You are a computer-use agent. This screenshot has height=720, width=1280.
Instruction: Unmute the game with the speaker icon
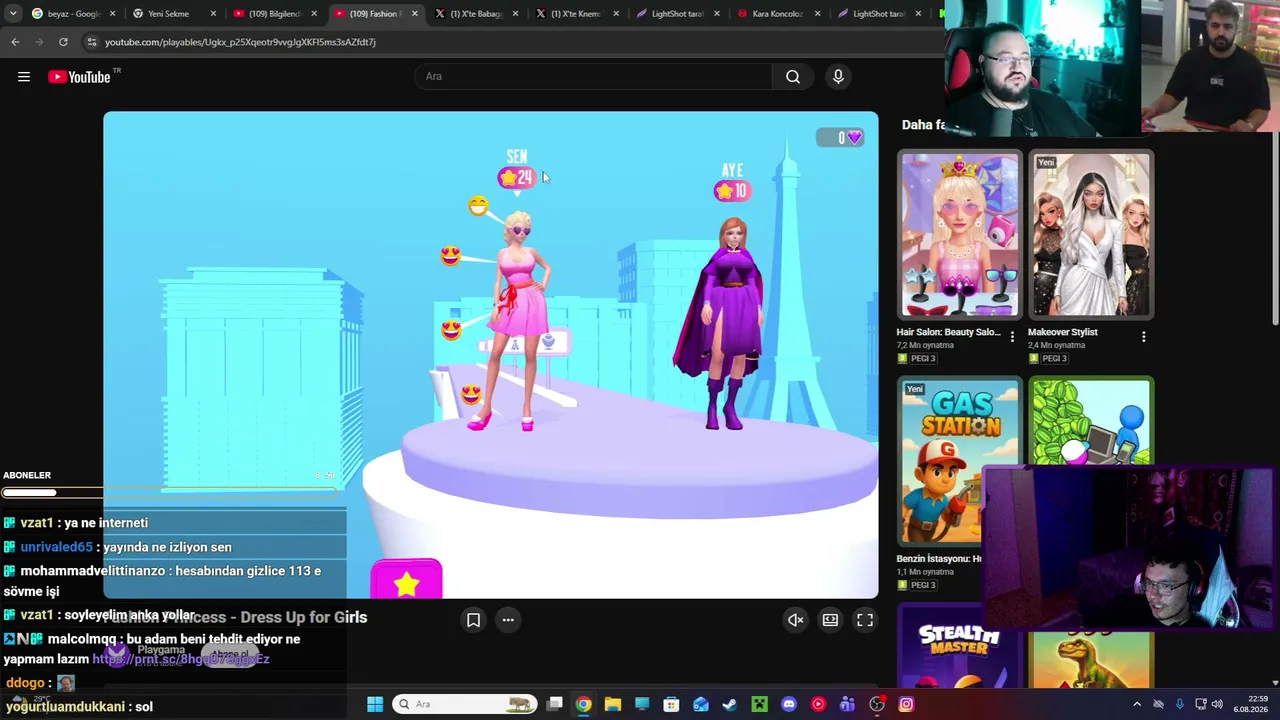[796, 620]
